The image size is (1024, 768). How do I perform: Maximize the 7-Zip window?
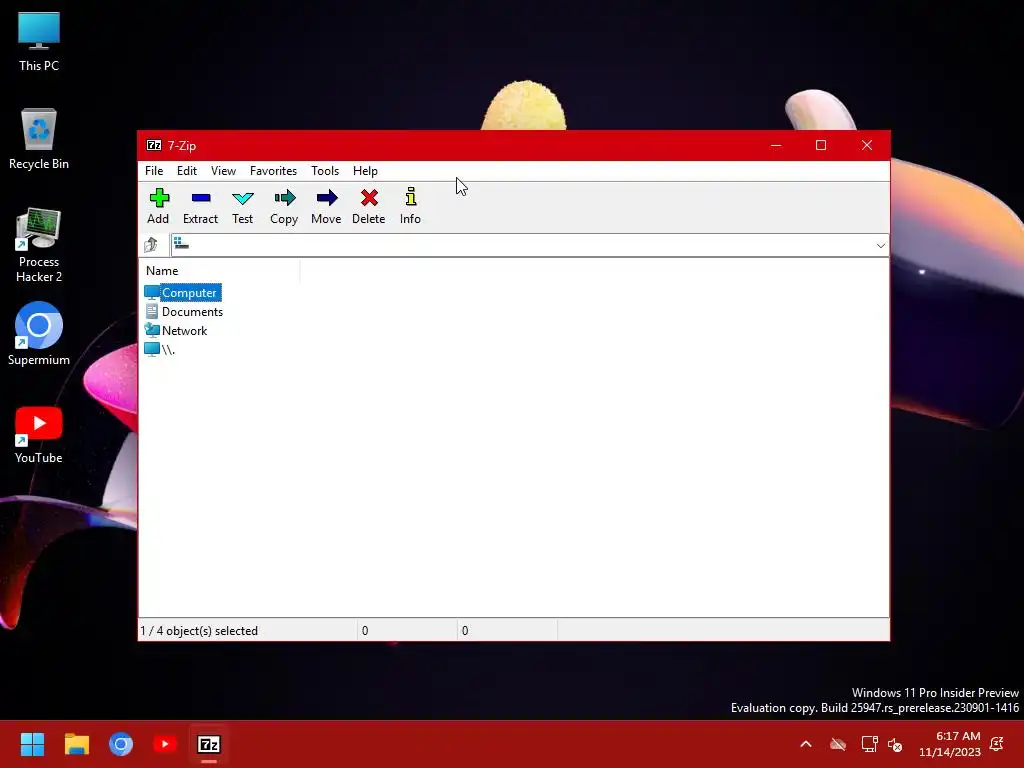[x=821, y=145]
